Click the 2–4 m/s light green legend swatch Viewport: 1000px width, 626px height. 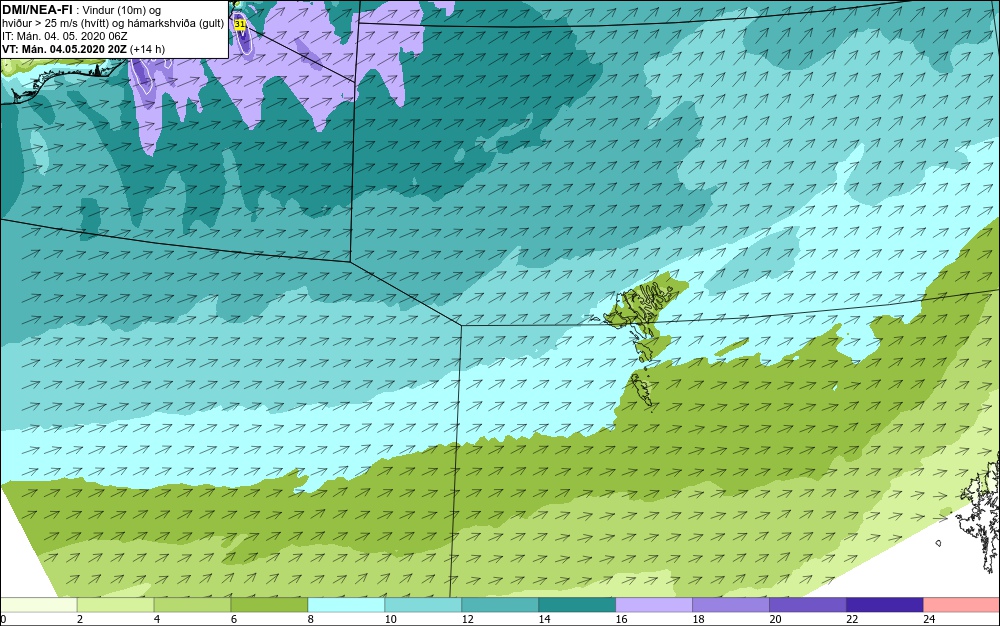(x=115, y=605)
